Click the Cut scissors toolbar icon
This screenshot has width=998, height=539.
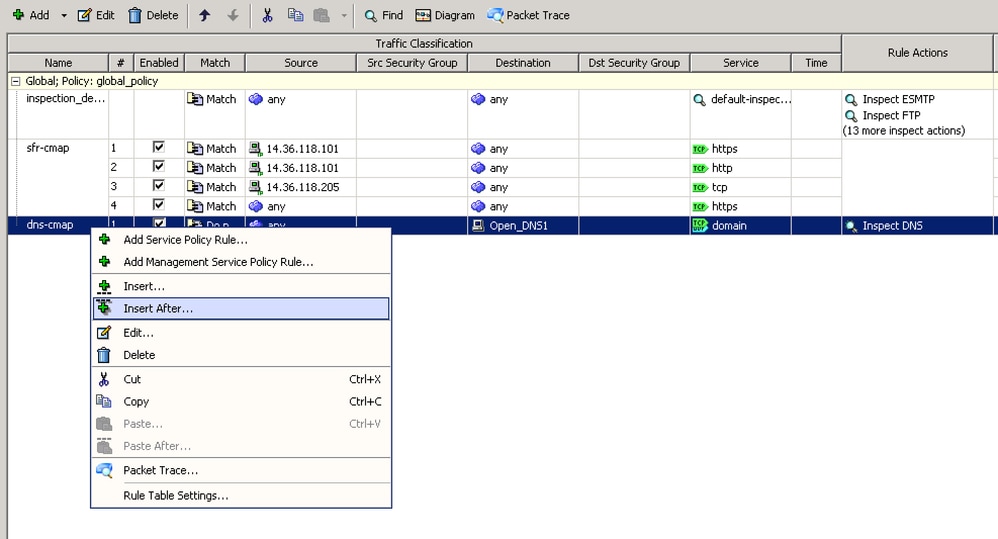tap(267, 15)
